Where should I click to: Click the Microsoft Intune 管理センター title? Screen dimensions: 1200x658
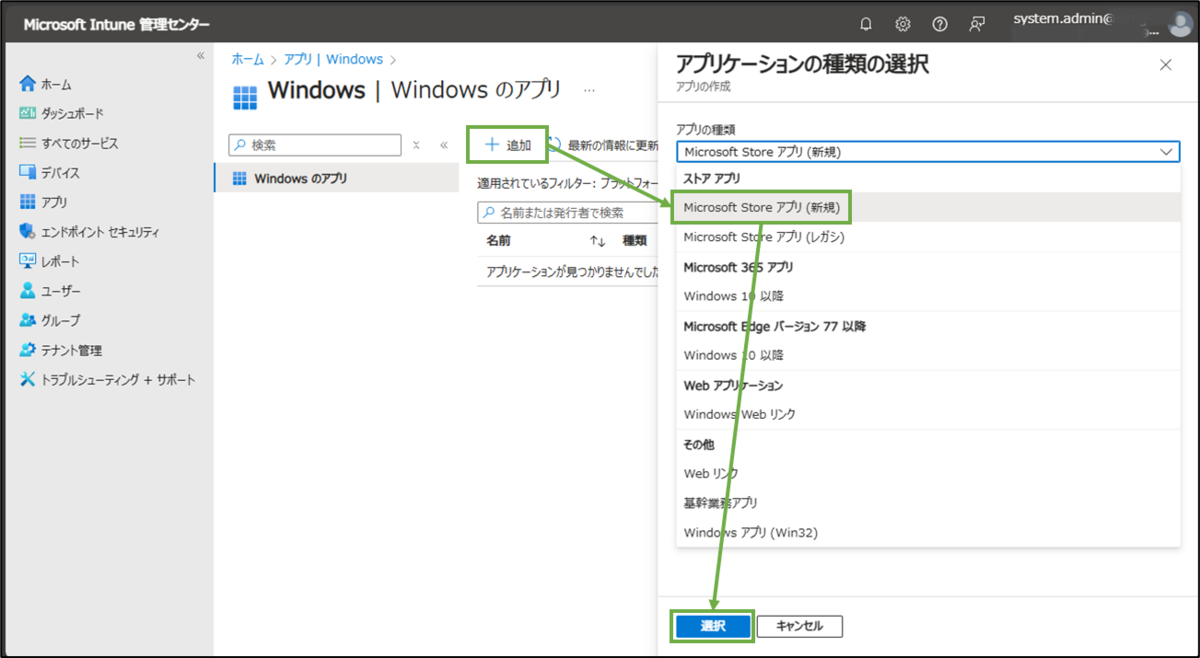point(116,25)
